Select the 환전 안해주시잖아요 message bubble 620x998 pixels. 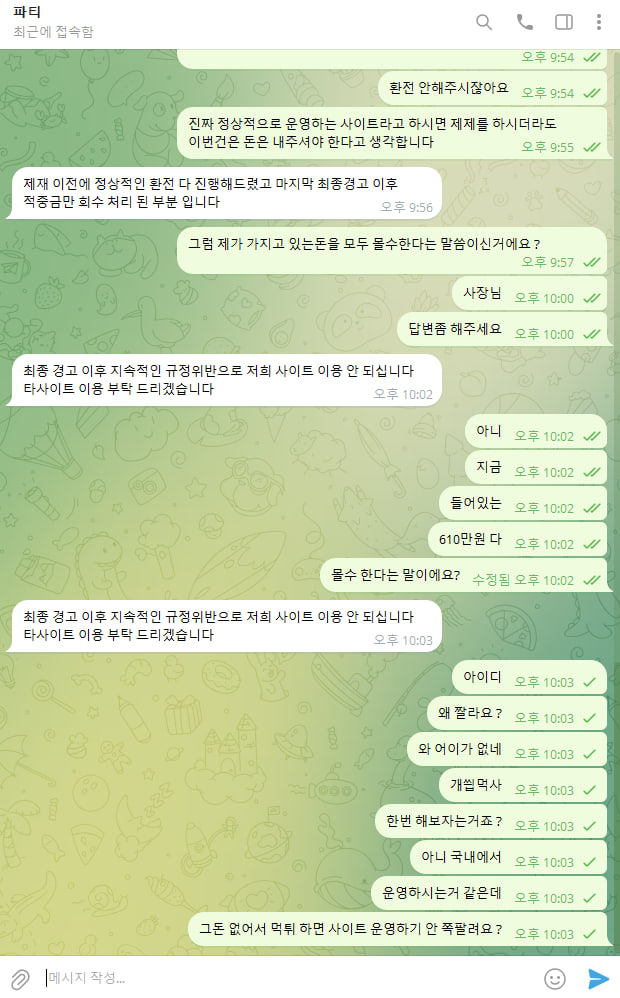(x=493, y=88)
